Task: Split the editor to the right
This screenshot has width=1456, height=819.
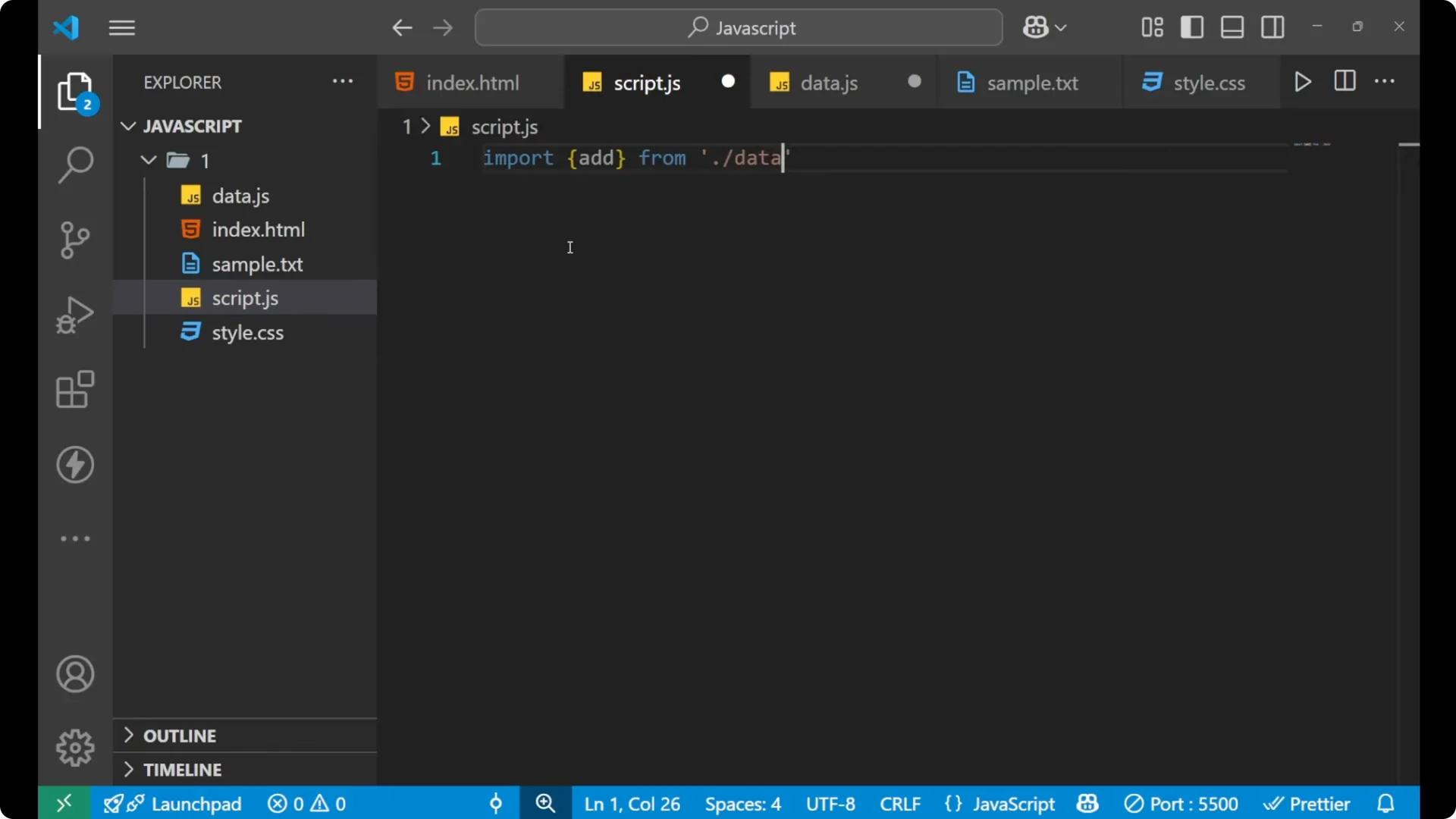Action: tap(1345, 81)
